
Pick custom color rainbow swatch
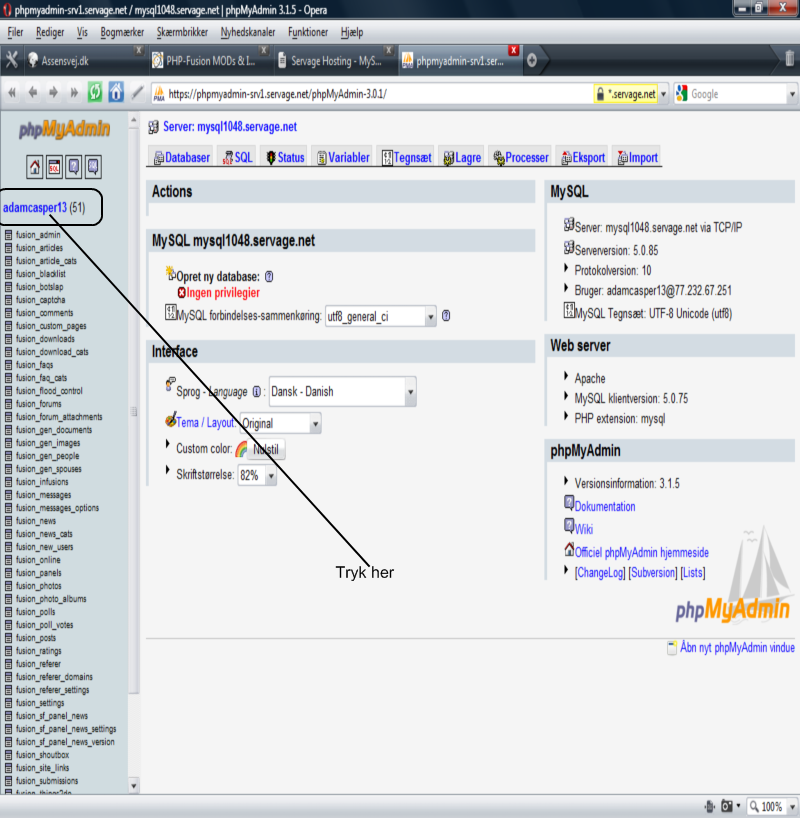[241, 449]
